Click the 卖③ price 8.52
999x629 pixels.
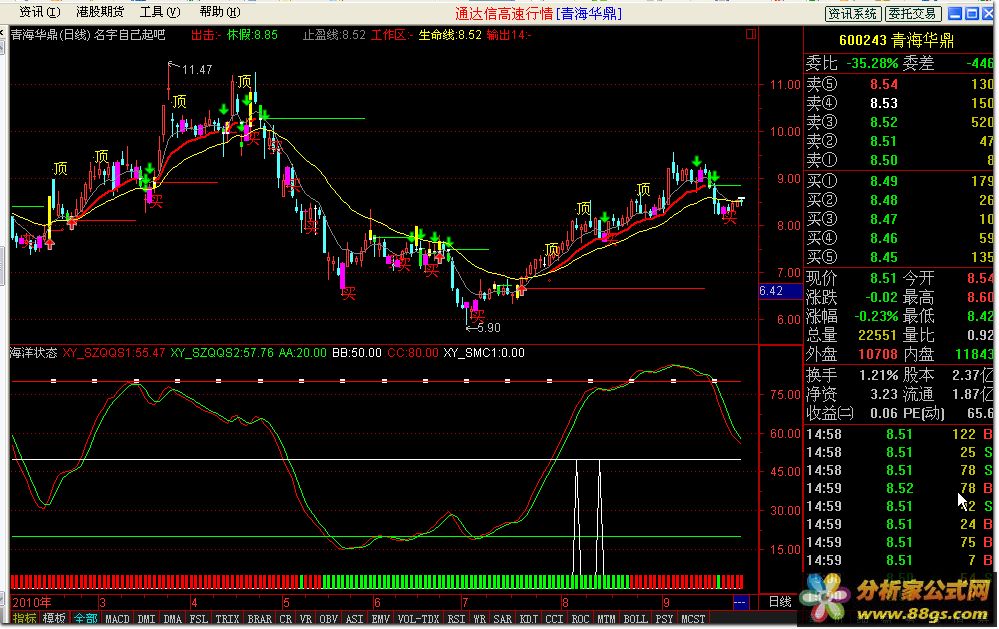pos(884,122)
